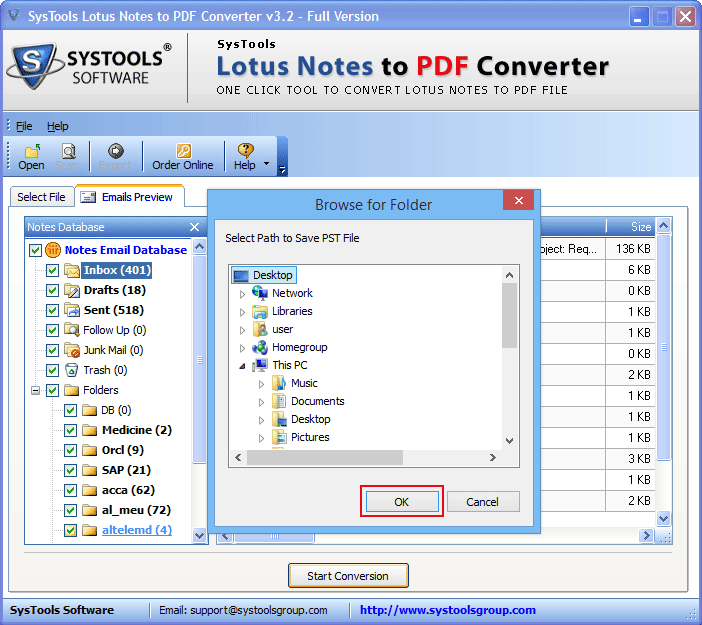
Task: Uncheck the Medicine (2) checkbox
Action: pos(70,430)
